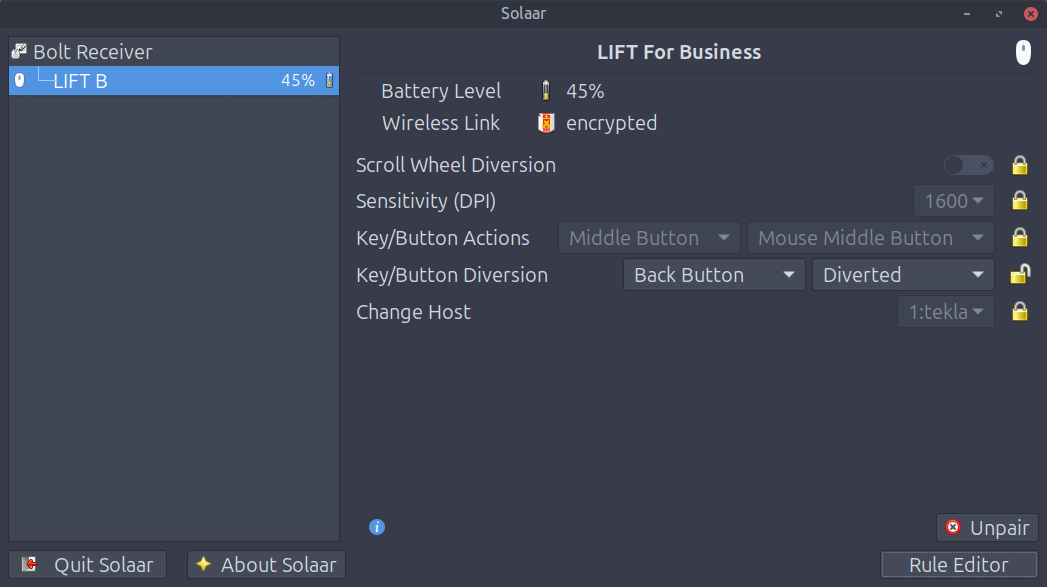Click the unlocked padlock for Key/Button Diversion
The image size is (1047, 587).
[1020, 274]
